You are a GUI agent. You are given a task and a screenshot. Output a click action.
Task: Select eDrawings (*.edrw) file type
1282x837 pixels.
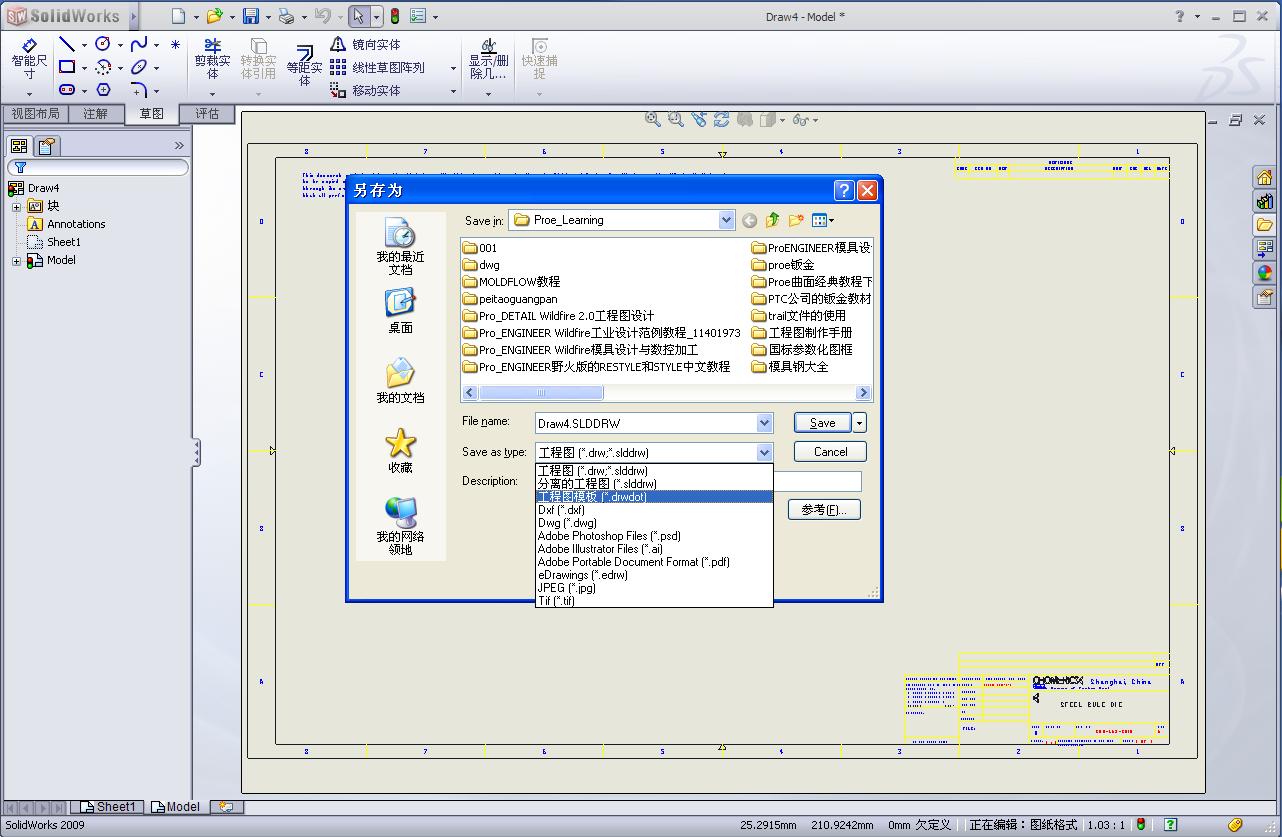click(654, 575)
